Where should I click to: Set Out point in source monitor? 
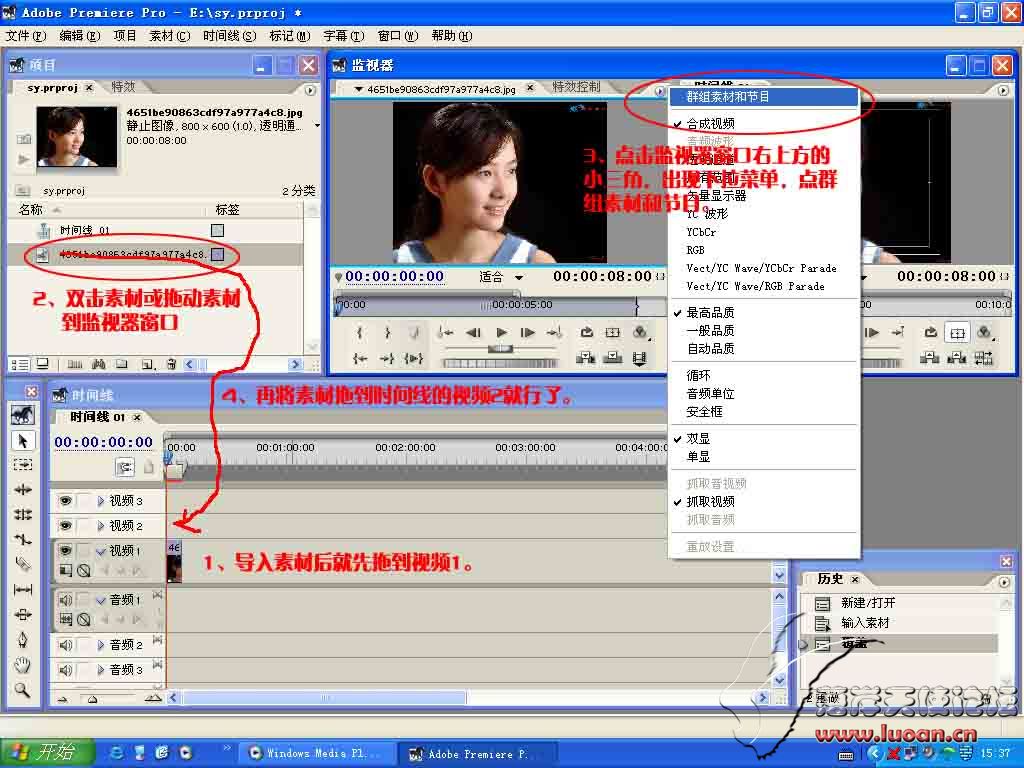pos(387,332)
